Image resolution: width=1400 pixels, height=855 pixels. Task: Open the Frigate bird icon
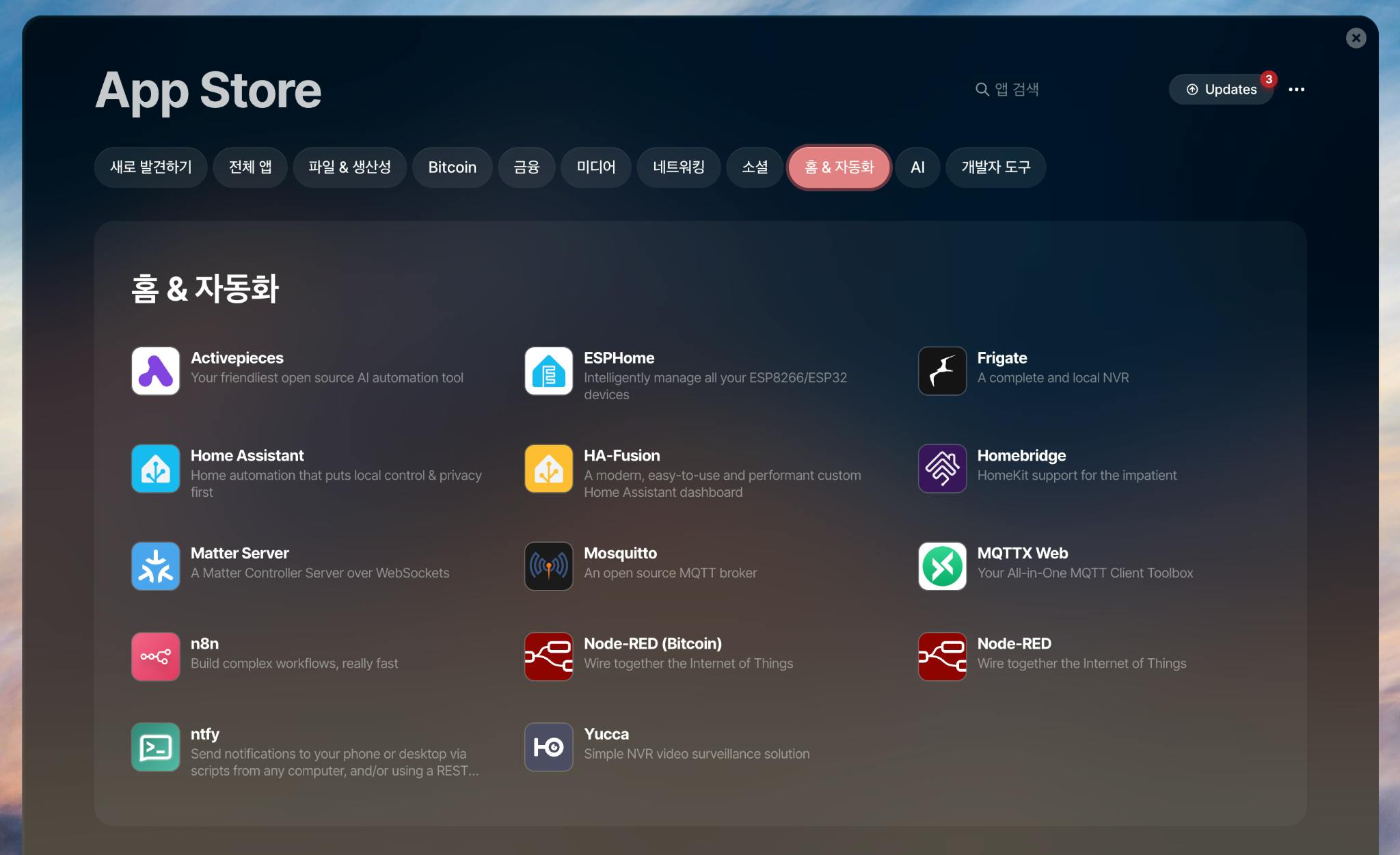(x=942, y=370)
